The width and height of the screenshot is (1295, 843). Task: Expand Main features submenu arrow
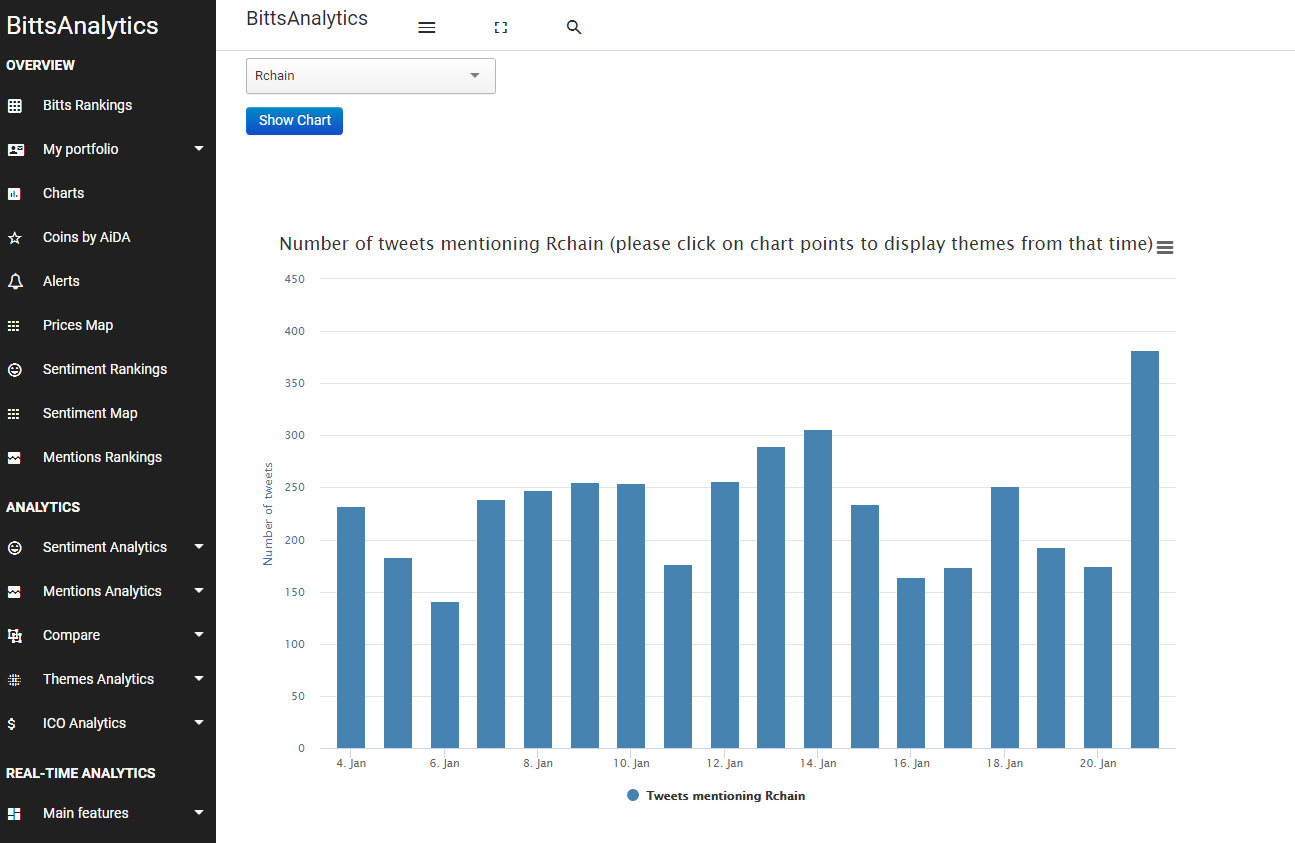click(199, 813)
